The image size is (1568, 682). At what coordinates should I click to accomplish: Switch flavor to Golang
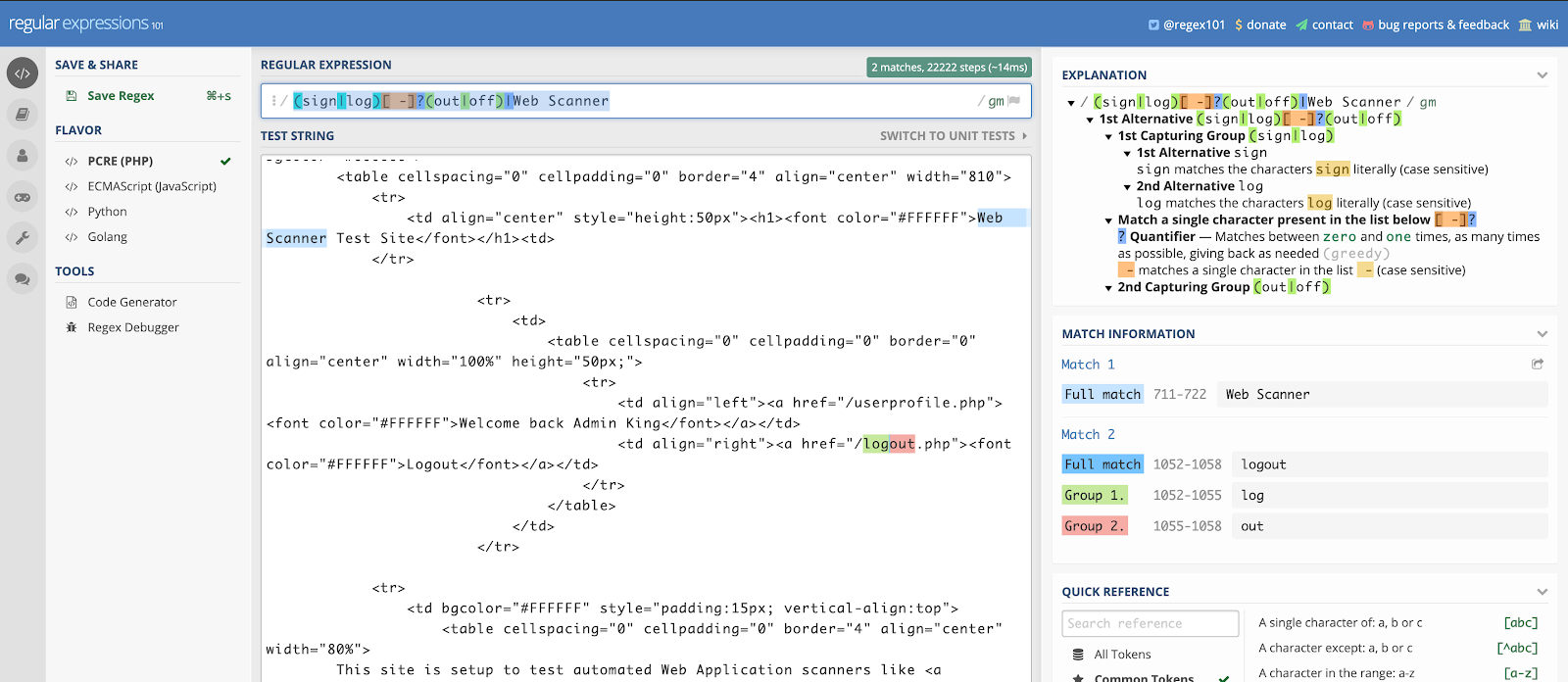pyautogui.click(x=107, y=237)
